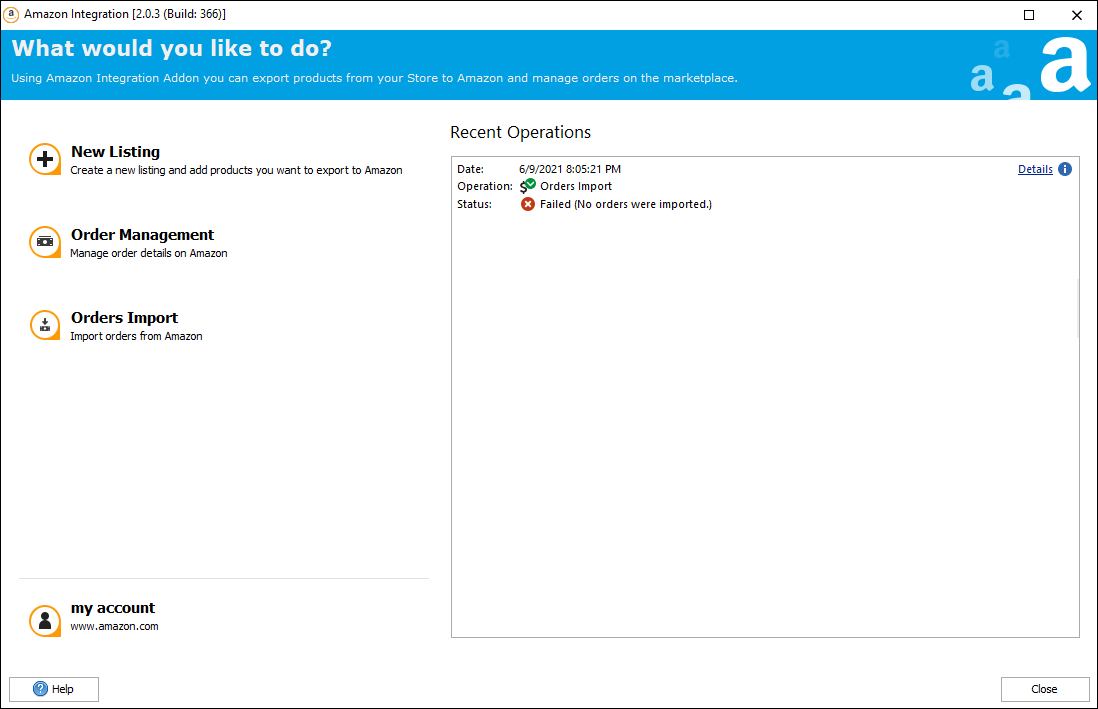Viewport: 1098px width, 709px height.
Task: Close the window using the title bar X
Action: pos(1076,15)
